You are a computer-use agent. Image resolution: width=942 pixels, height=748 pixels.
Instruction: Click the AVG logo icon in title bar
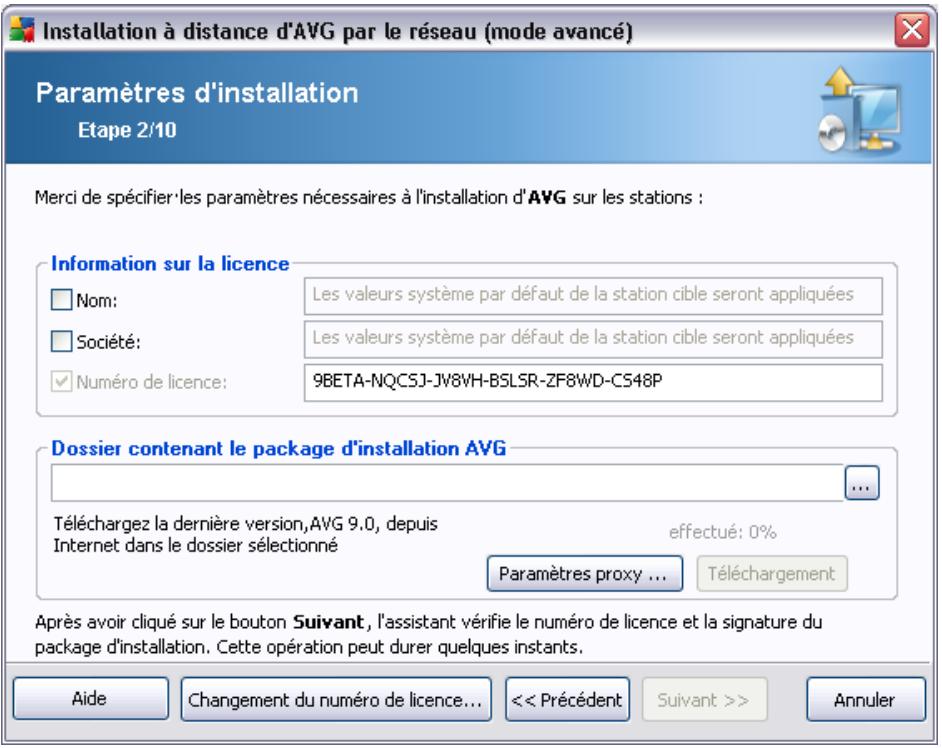pyautogui.click(x=22, y=30)
